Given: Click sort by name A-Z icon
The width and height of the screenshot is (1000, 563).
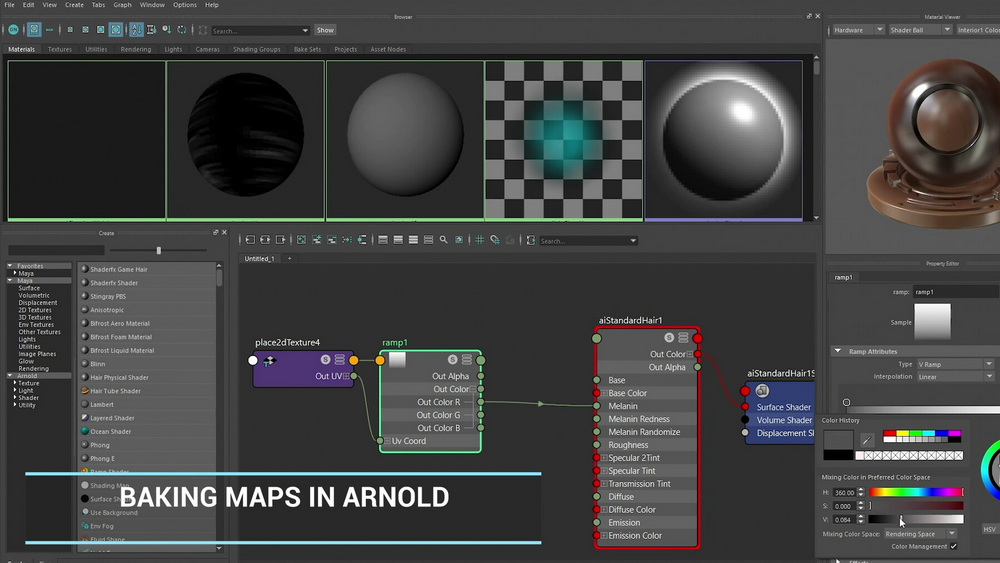Looking at the screenshot, I should click(136, 29).
